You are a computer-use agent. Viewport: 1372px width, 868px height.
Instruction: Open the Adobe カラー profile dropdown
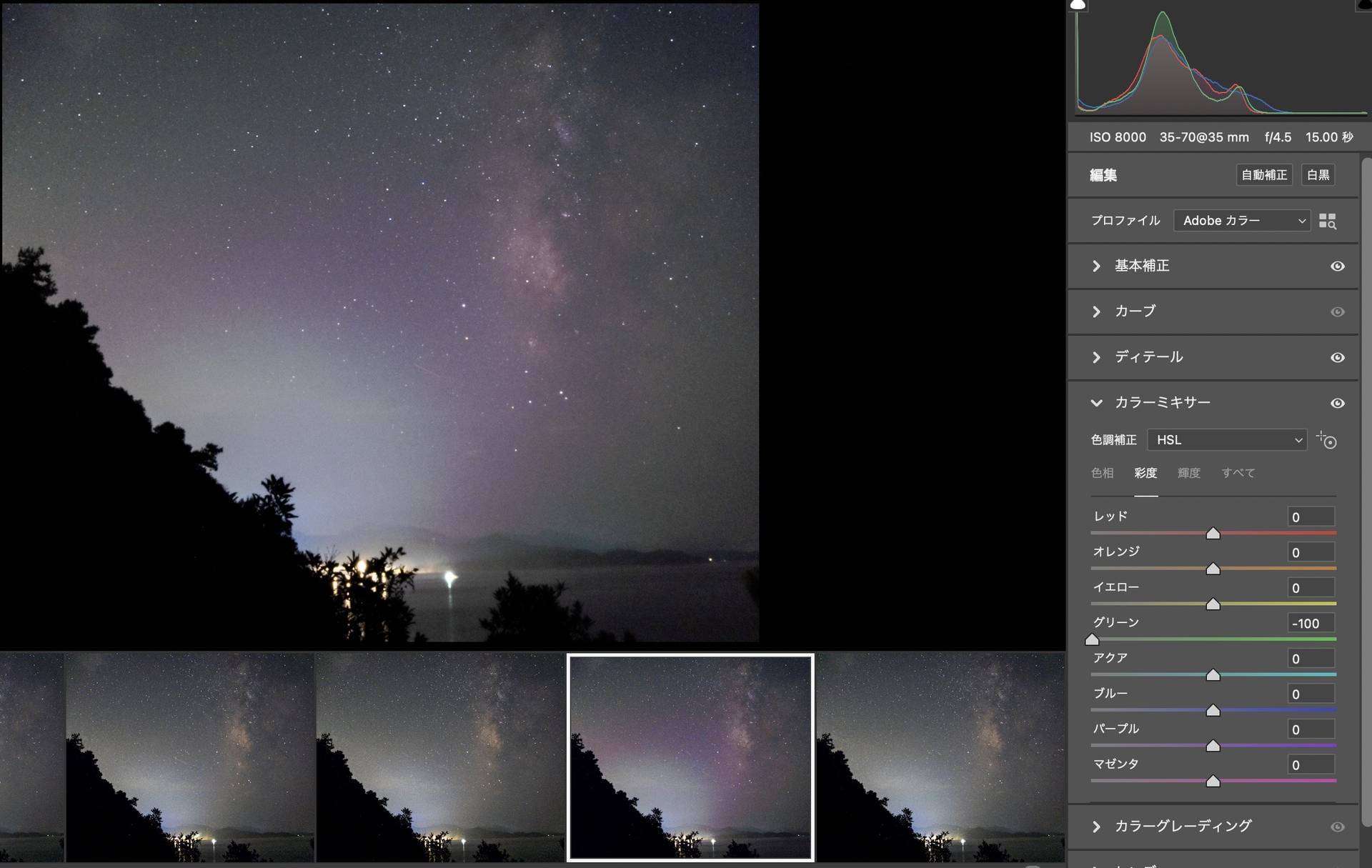pos(1242,221)
